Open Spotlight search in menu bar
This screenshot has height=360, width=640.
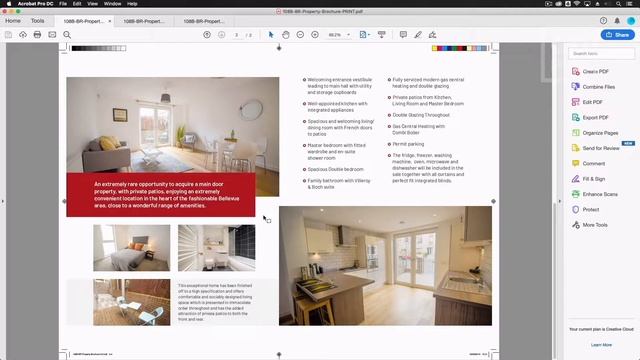tap(618, 4)
